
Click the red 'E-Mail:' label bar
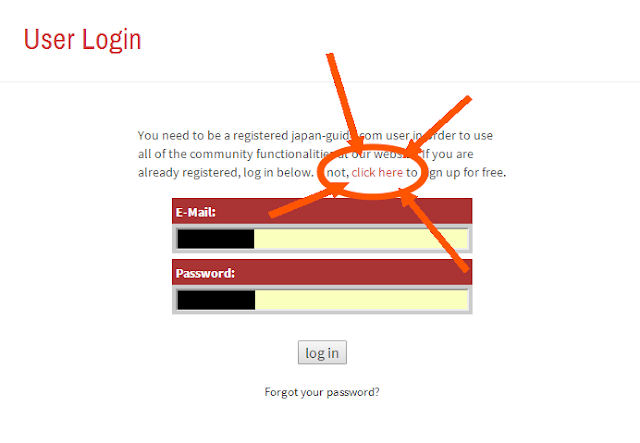coord(322,211)
